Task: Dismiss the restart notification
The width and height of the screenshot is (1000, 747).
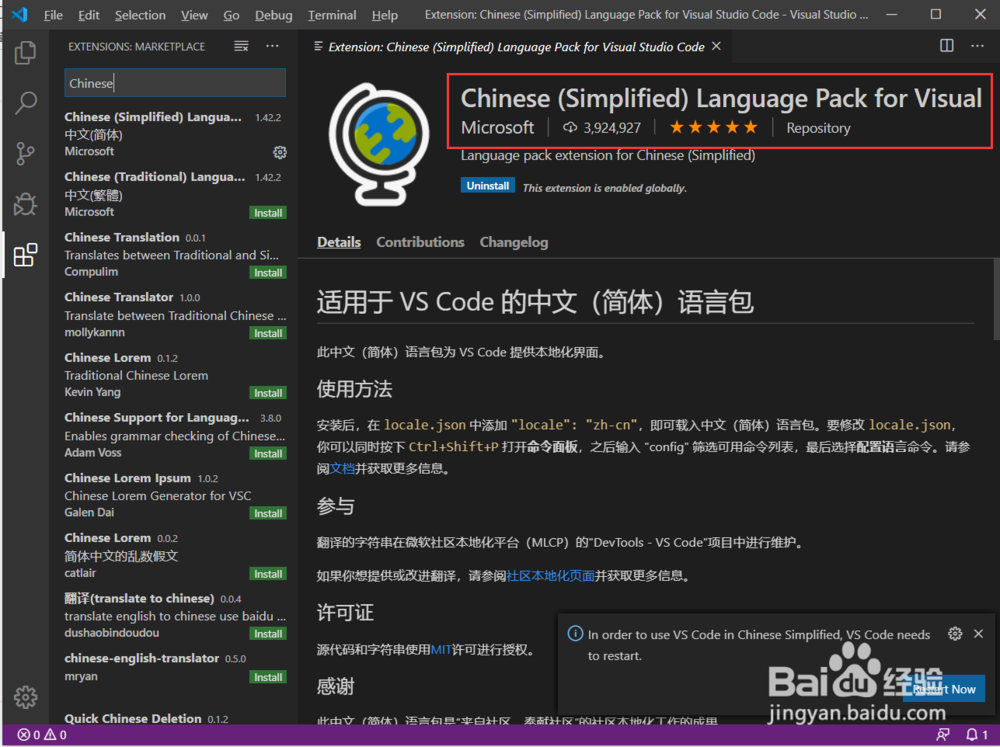Action: tap(978, 633)
